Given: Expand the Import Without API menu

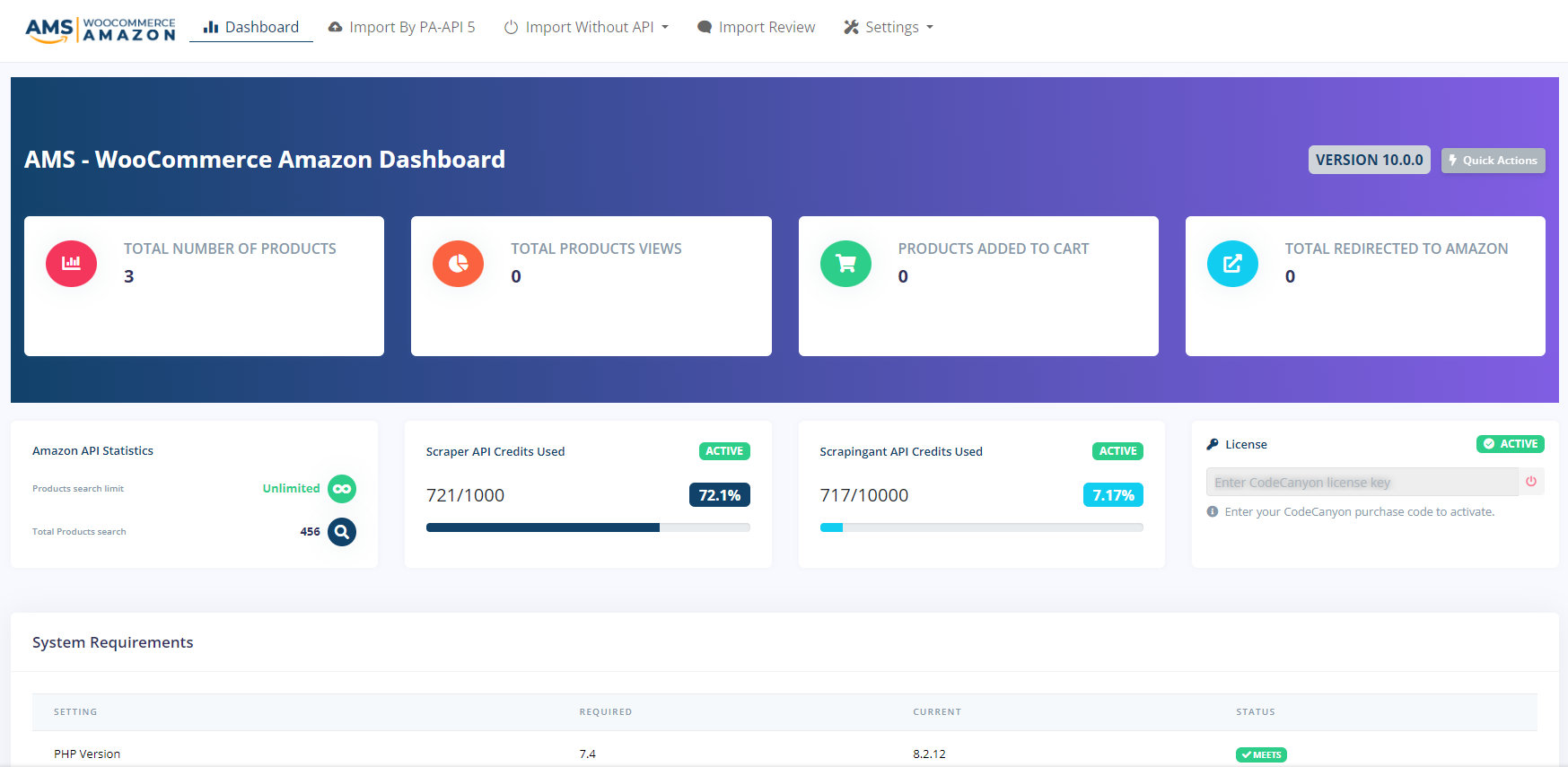Looking at the screenshot, I should pyautogui.click(x=586, y=27).
